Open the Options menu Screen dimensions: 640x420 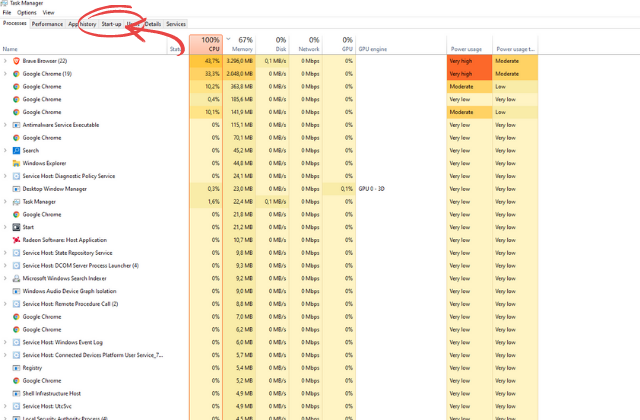click(27, 13)
